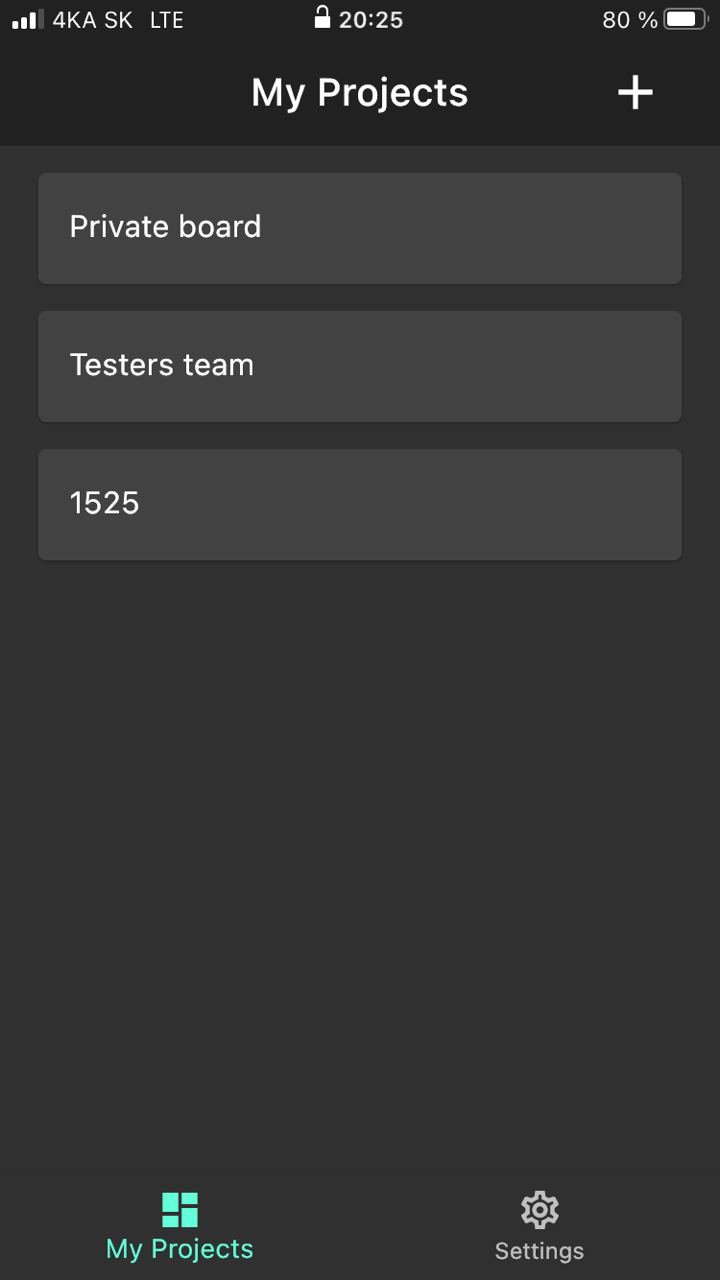Tap the lock icon in the status bar
Image resolution: width=720 pixels, height=1280 pixels.
click(x=323, y=18)
